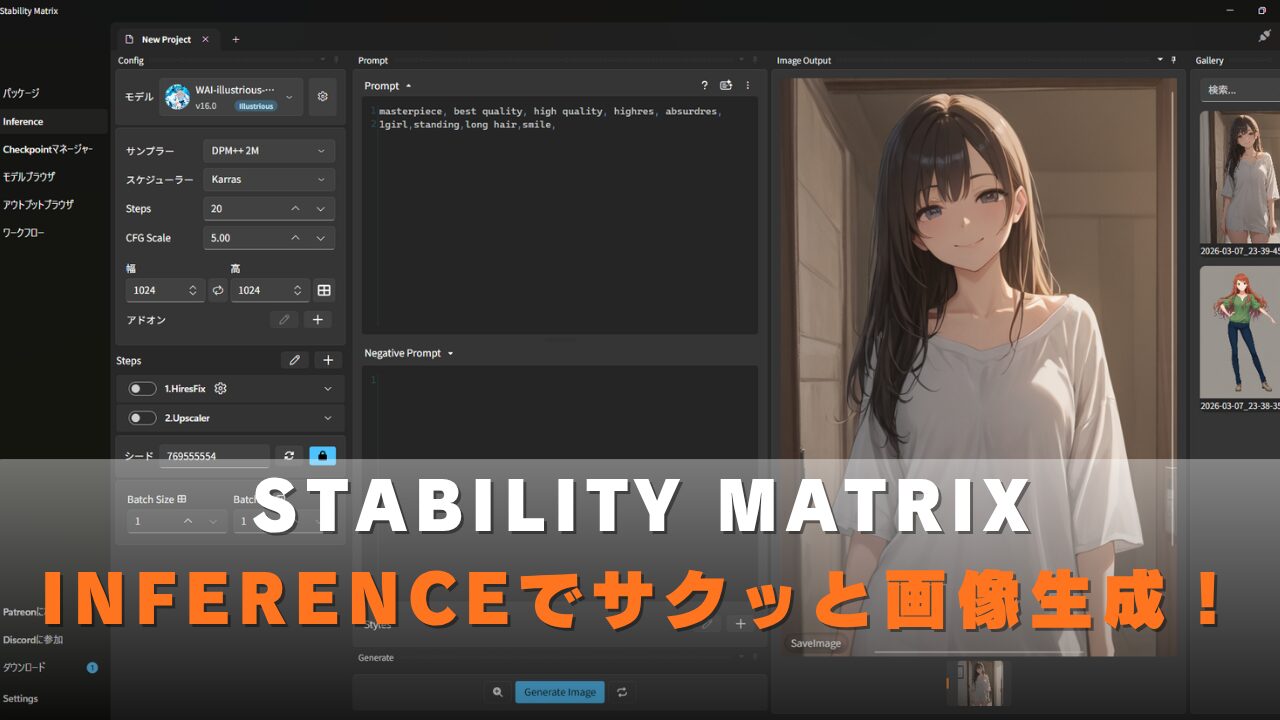Click the edit Steps pencil icon
This screenshot has width=1280, height=720.
click(294, 360)
